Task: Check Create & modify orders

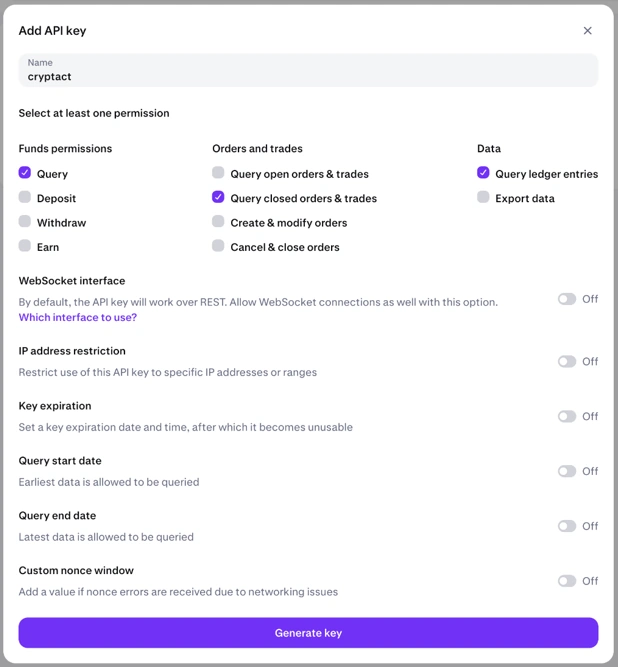Action: [x=218, y=221]
